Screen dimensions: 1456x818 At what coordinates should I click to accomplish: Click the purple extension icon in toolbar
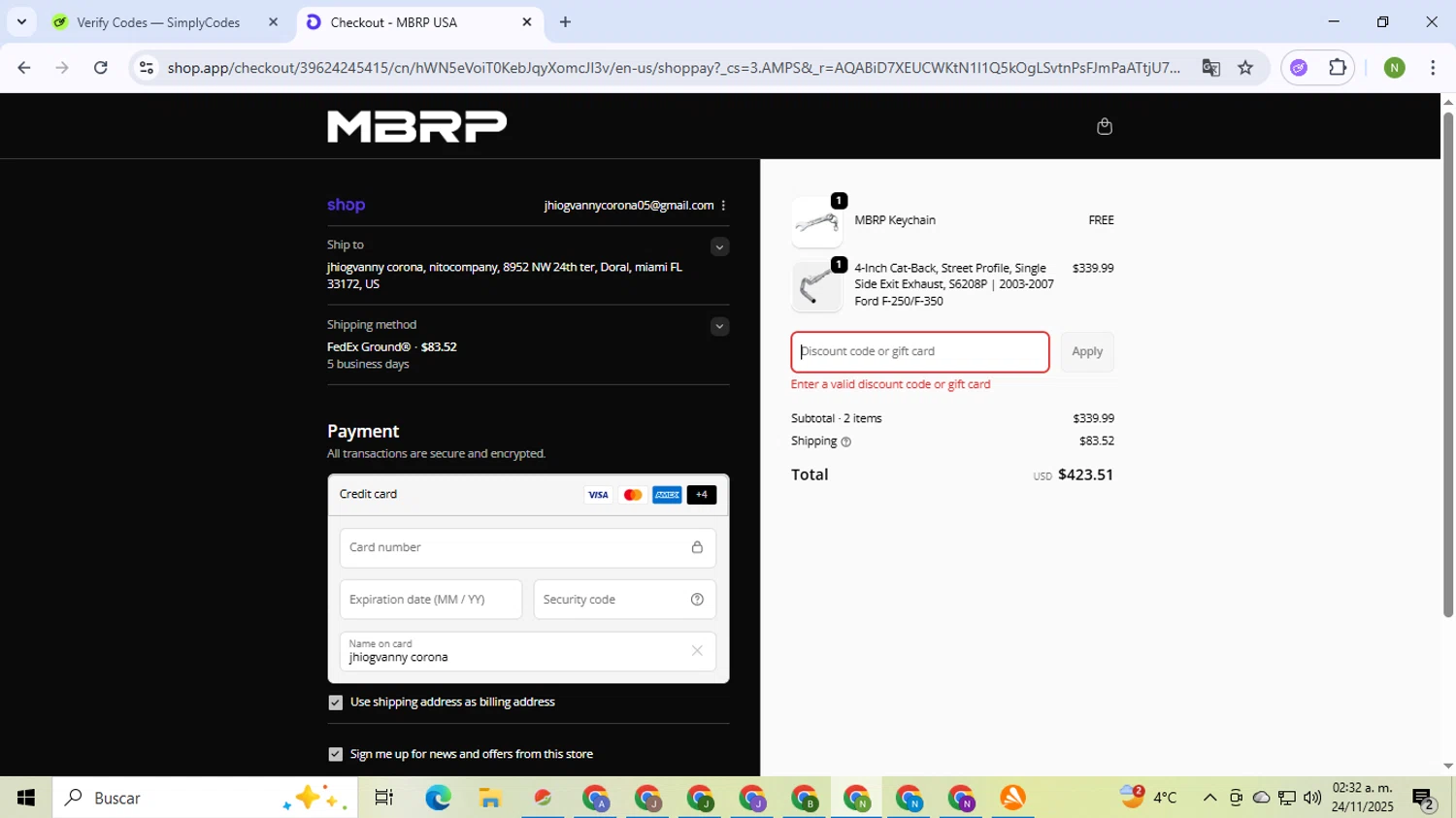point(1299,68)
